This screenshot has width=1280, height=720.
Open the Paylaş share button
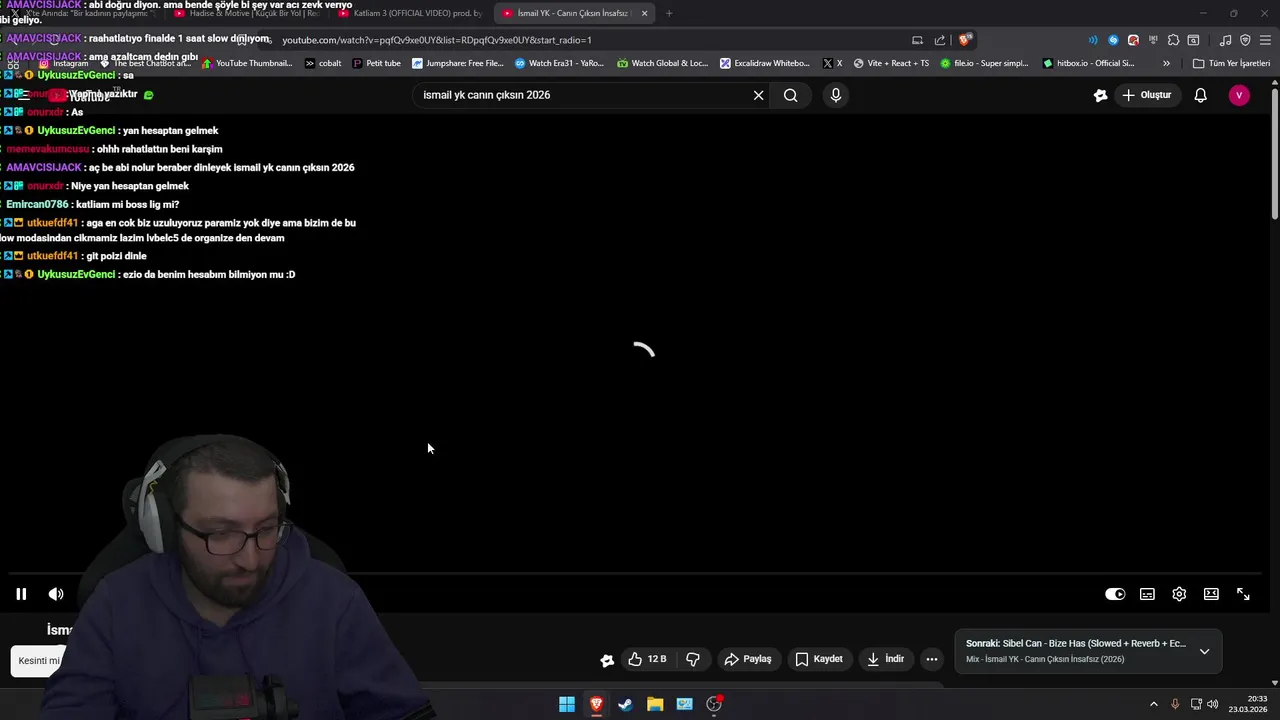tap(748, 659)
